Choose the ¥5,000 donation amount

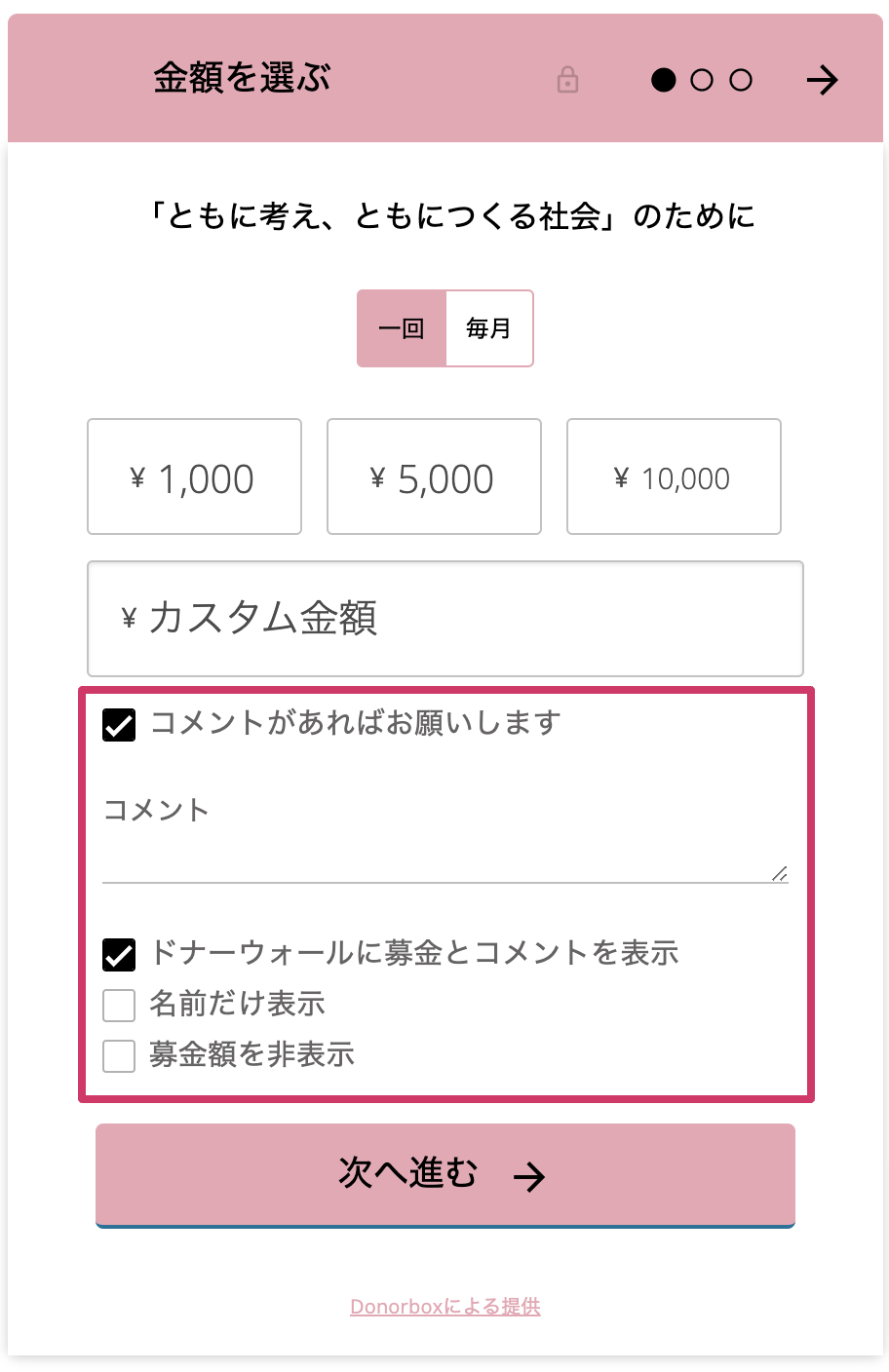click(434, 477)
